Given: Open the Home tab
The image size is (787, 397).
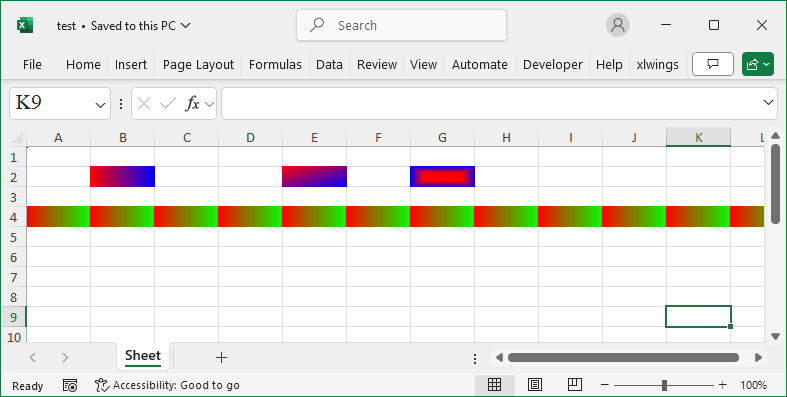Looking at the screenshot, I should [83, 65].
